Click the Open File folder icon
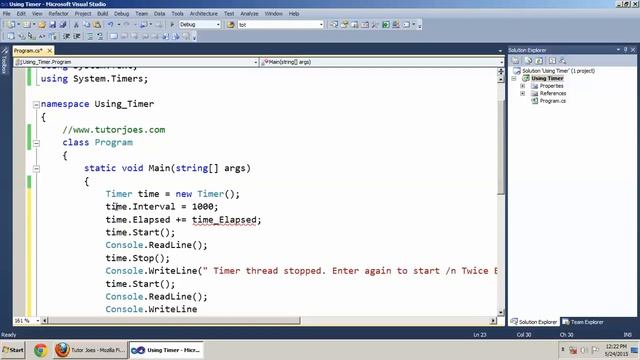640x360 pixels. pos(42,25)
